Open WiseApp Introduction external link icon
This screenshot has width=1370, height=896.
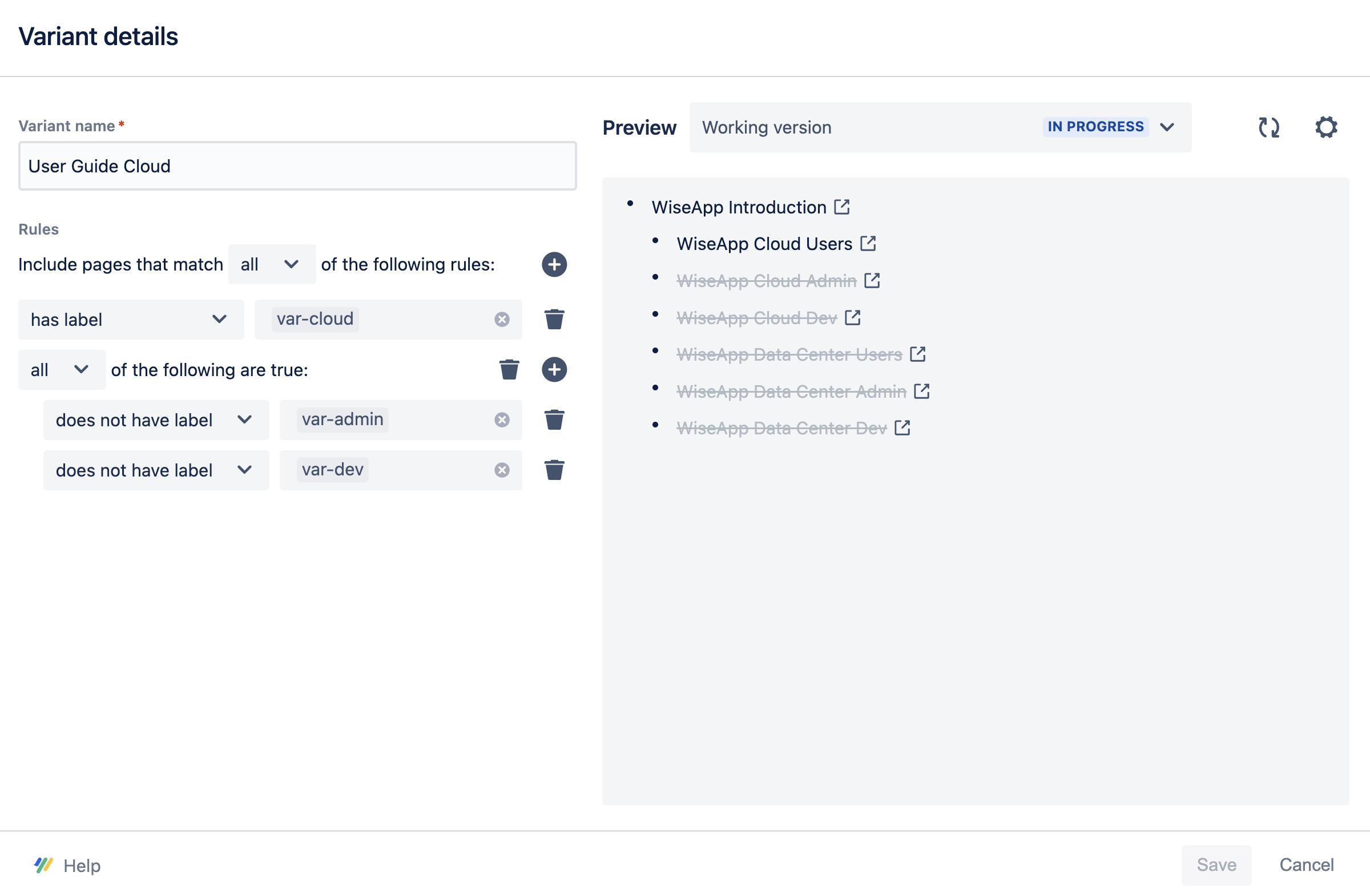click(841, 207)
